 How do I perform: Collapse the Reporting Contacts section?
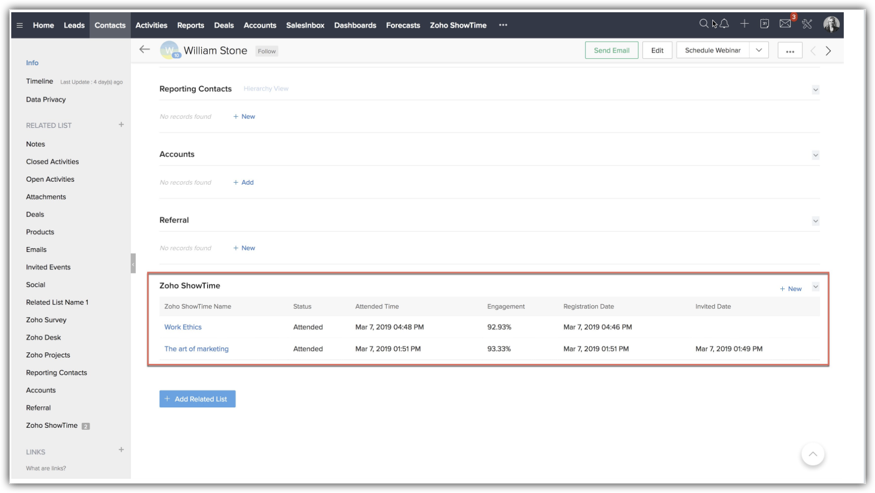click(815, 89)
